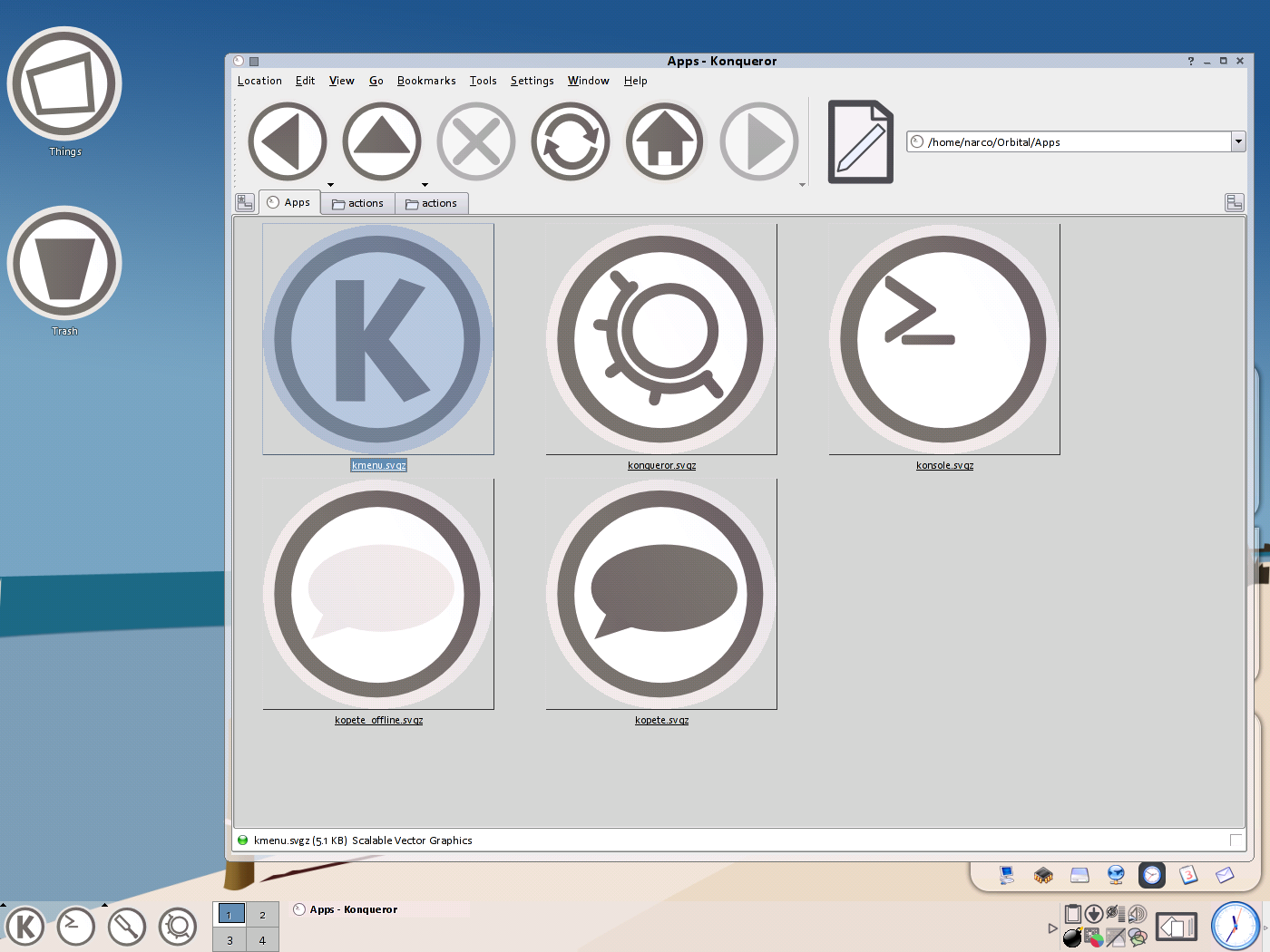Open the Klipper clipboard tray icon
The width and height of the screenshot is (1270, 952).
coord(1072,914)
